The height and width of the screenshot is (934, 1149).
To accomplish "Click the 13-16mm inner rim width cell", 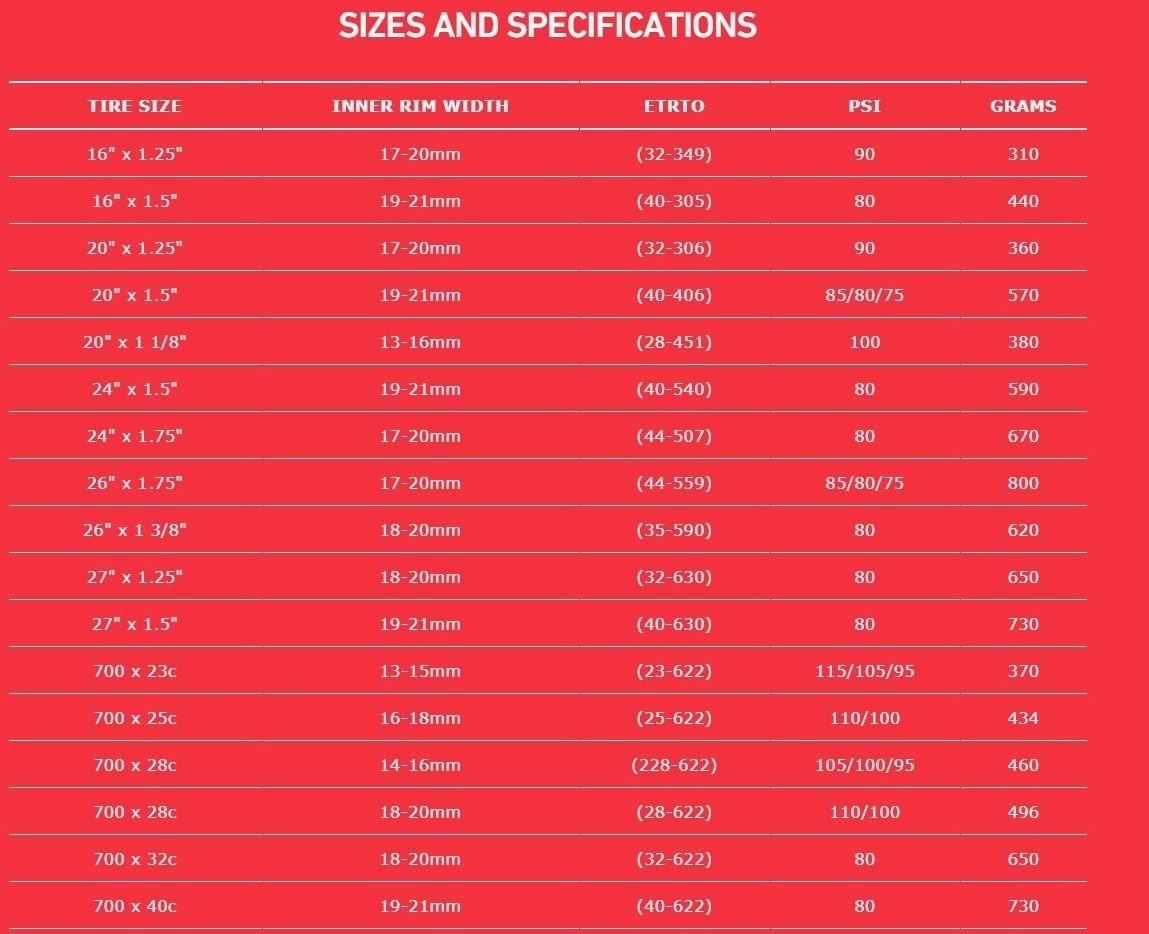I will click(x=421, y=342).
